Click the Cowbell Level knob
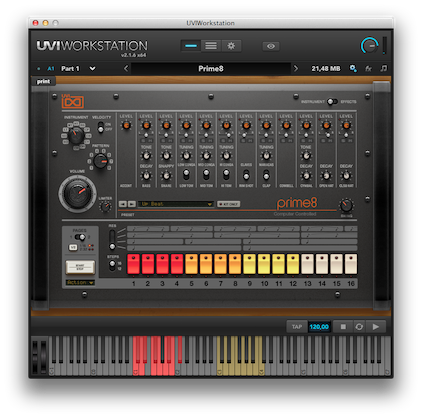 click(286, 126)
